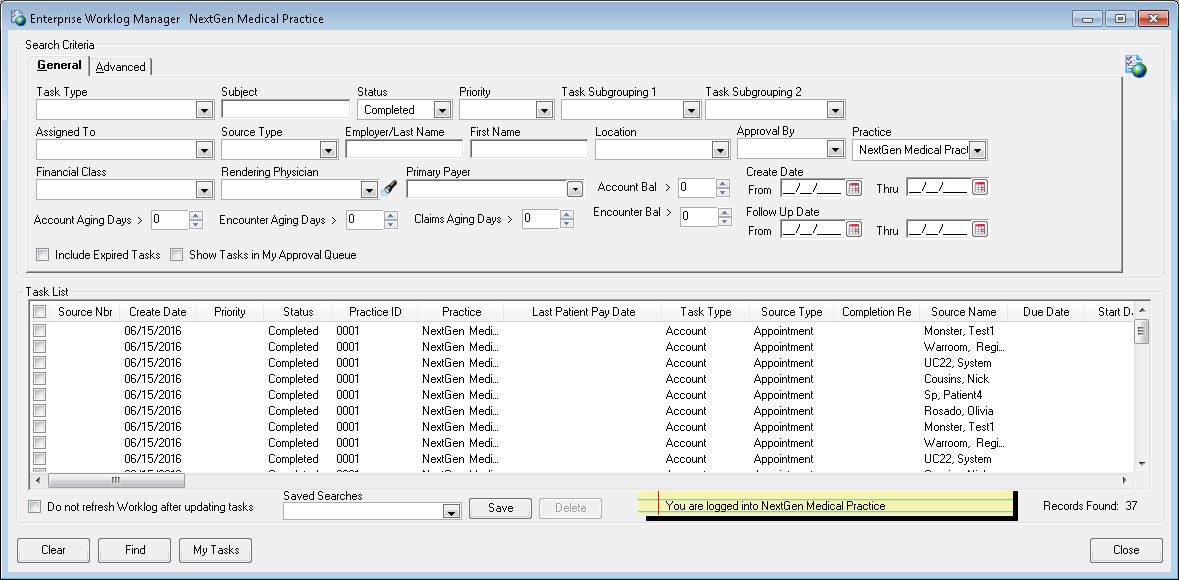Image resolution: width=1179 pixels, height=580 pixels.
Task: Tick the select-all checkbox in Task List header
Action: (40, 311)
